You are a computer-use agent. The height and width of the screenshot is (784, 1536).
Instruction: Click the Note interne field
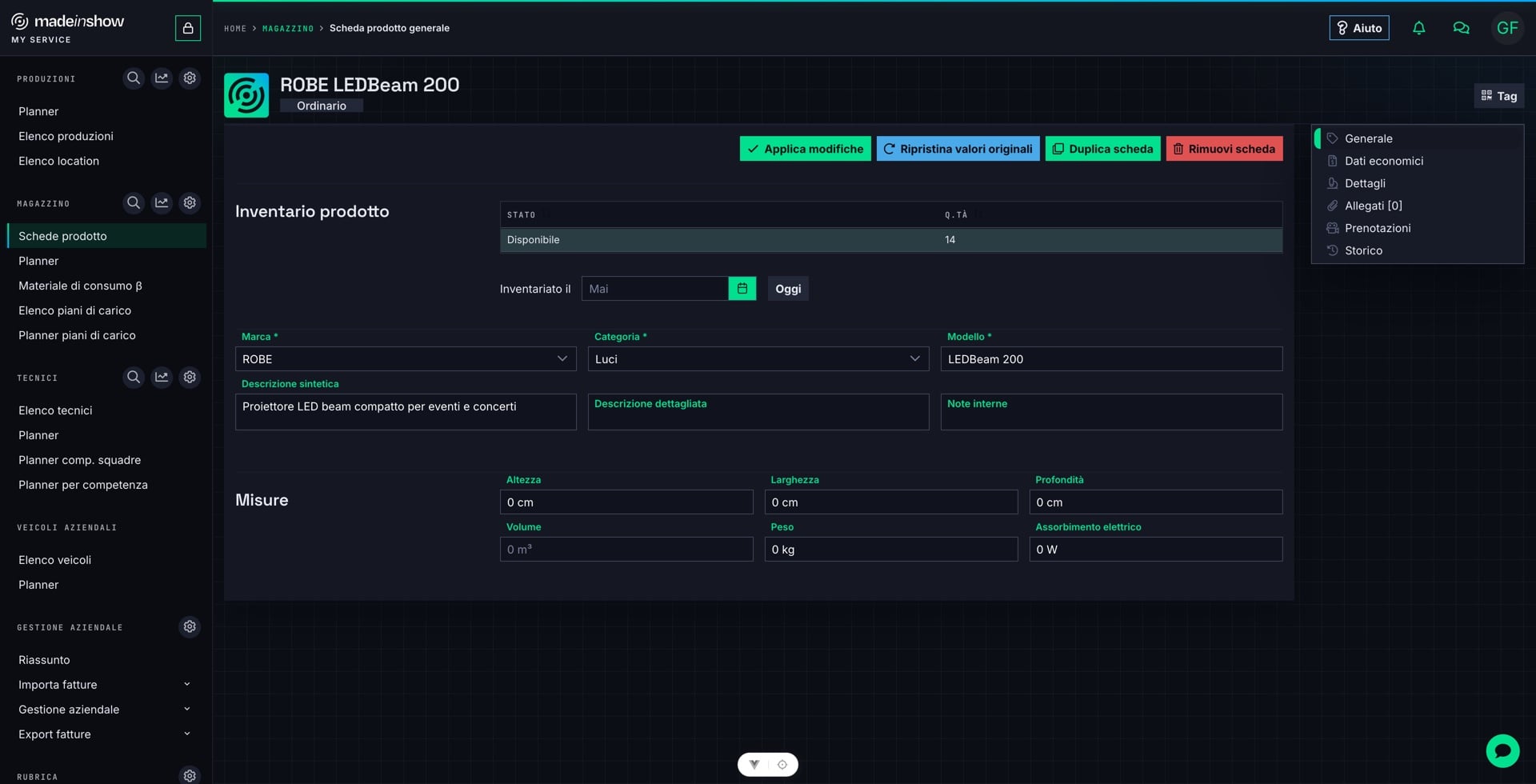pyautogui.click(x=1111, y=412)
